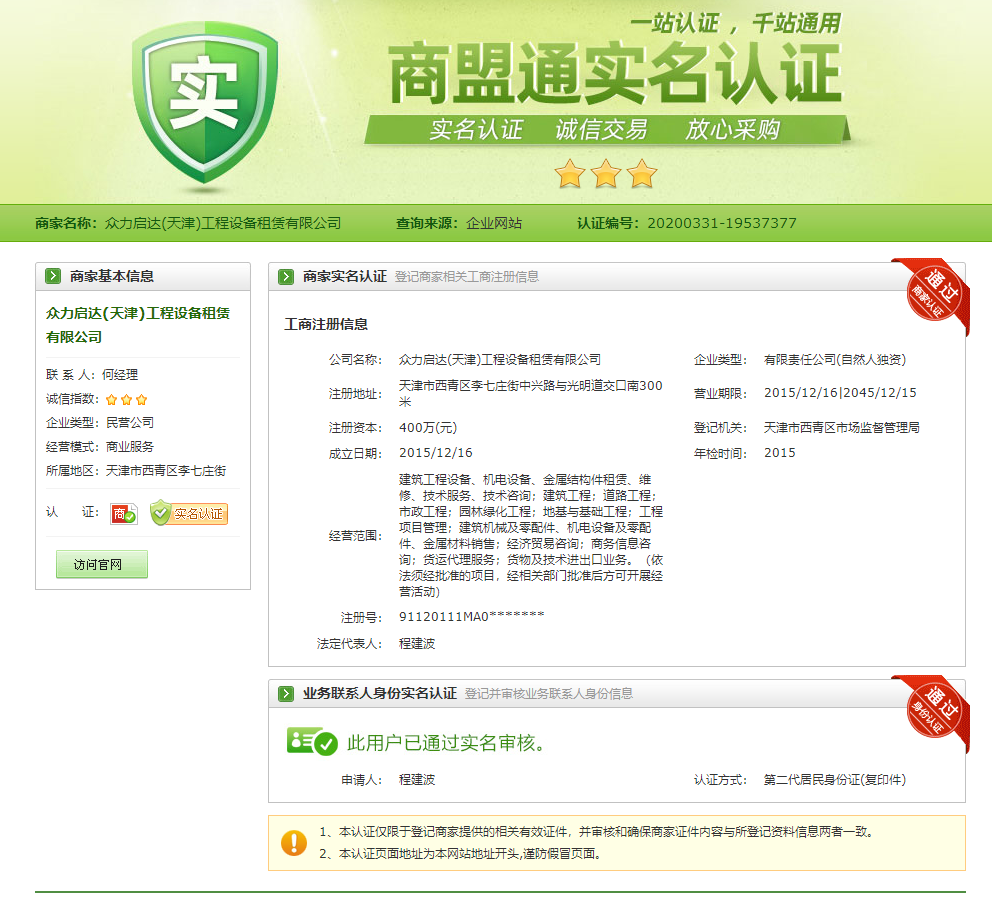This screenshot has height=905, width=992.
Task: Click the red 通过 身份认证 ribbon stamp
Action: pos(935,710)
